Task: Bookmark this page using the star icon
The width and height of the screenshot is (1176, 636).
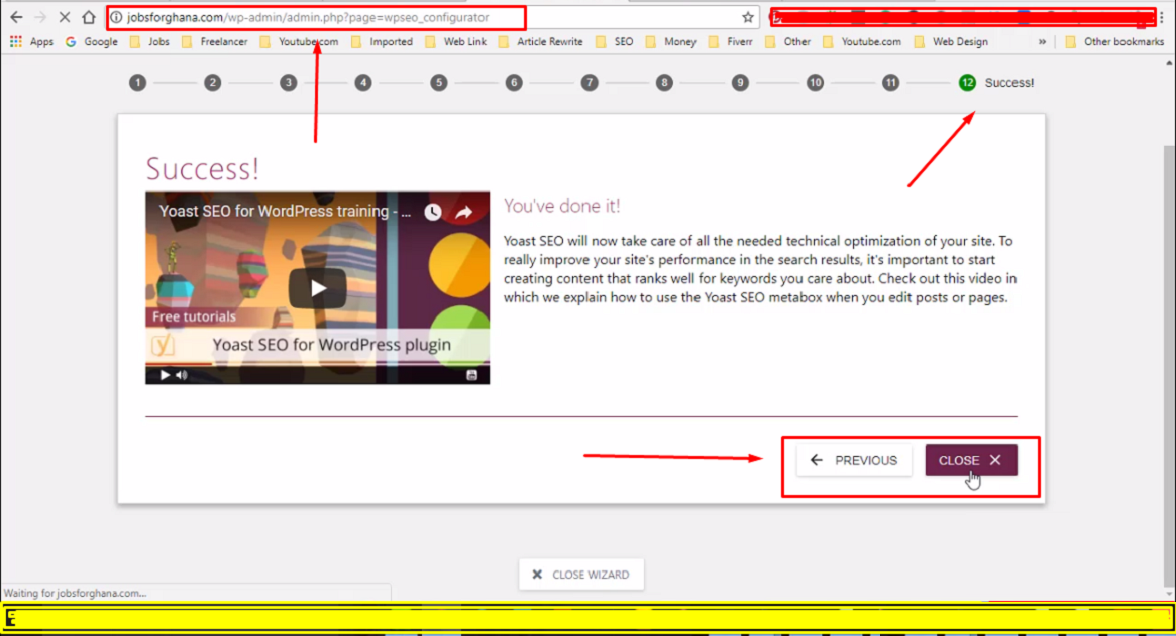Action: pos(747,17)
